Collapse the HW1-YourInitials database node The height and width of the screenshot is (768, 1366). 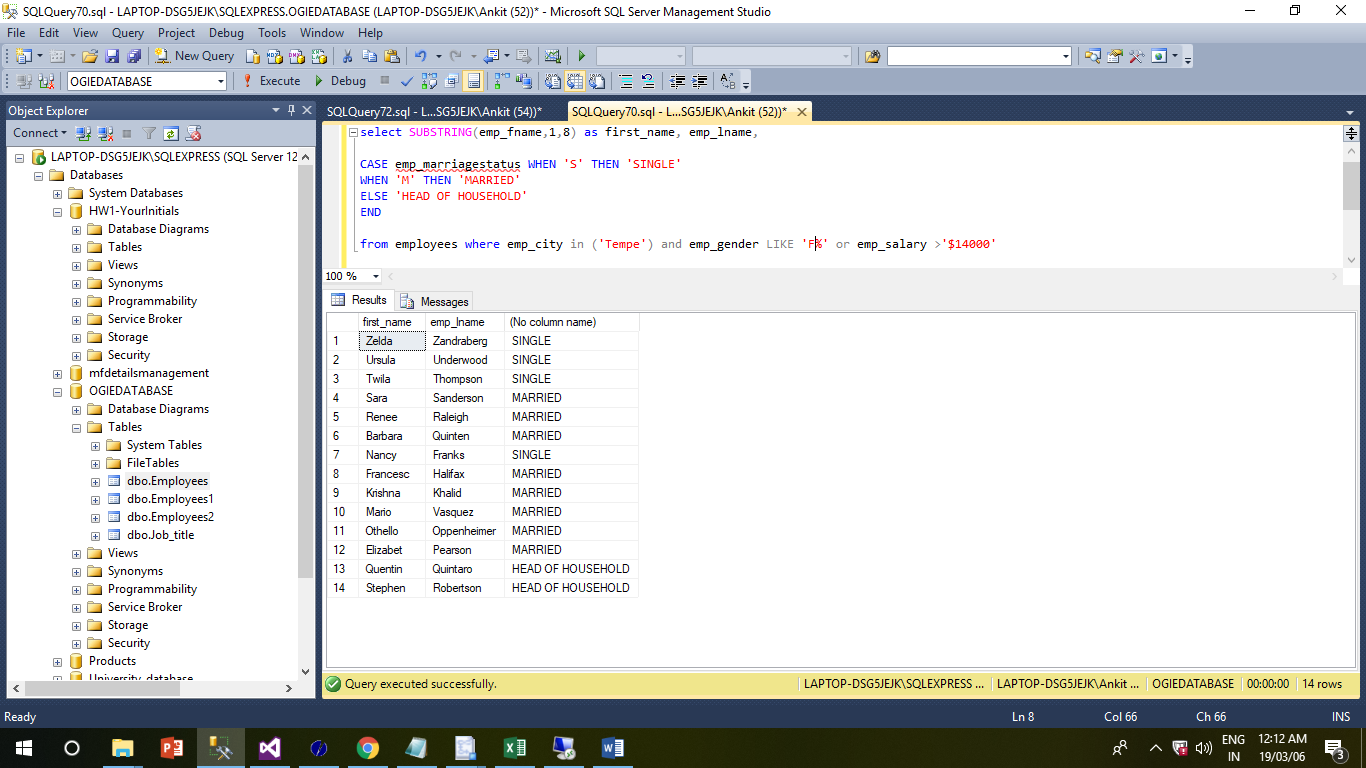pyautogui.click(x=58, y=211)
